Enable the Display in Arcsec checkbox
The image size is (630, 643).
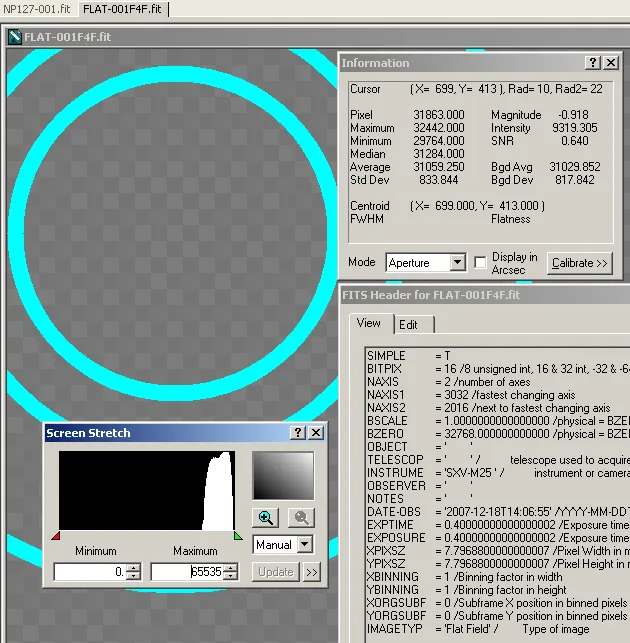pos(480,263)
